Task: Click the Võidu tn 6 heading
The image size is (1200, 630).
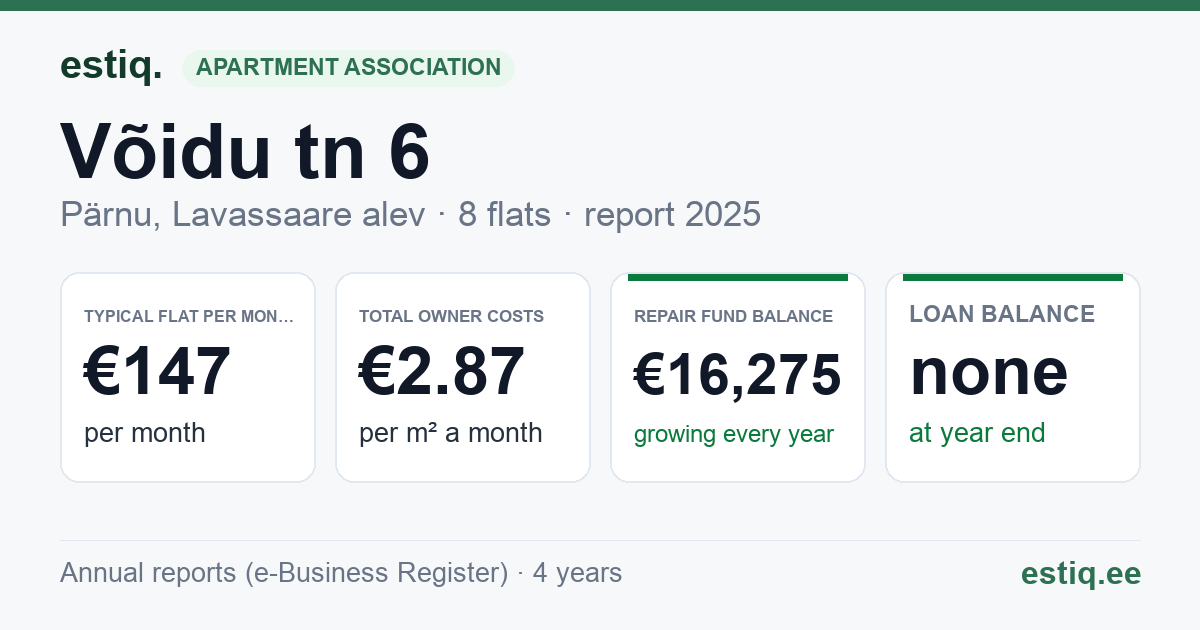Action: pyautogui.click(x=246, y=152)
